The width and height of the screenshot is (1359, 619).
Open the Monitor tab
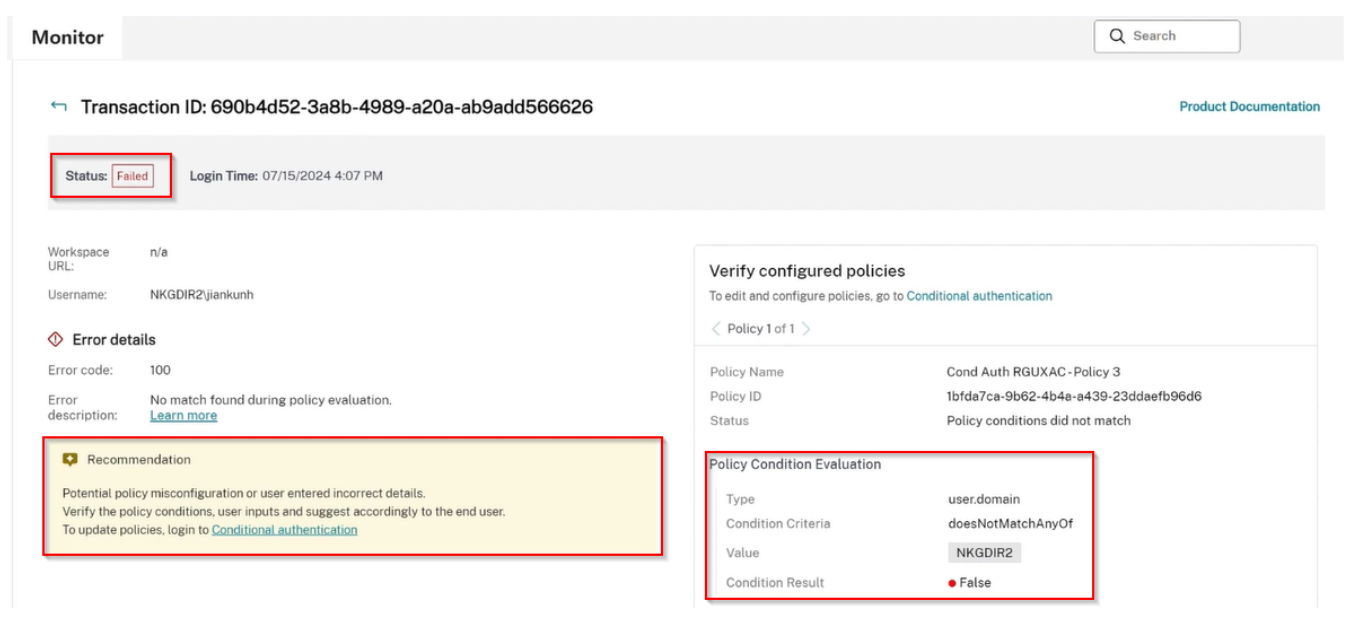point(67,38)
